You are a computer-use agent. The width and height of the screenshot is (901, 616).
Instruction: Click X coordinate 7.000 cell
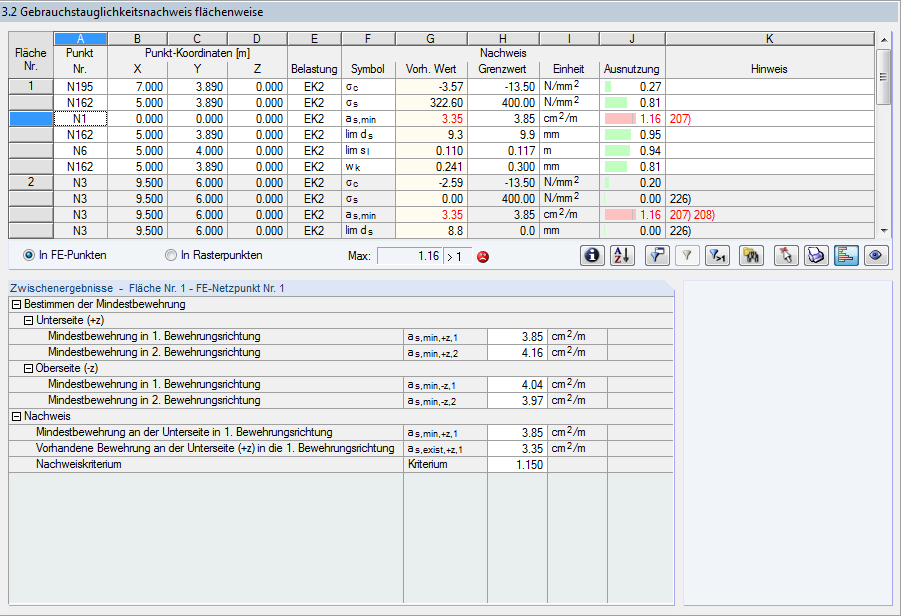(137, 87)
